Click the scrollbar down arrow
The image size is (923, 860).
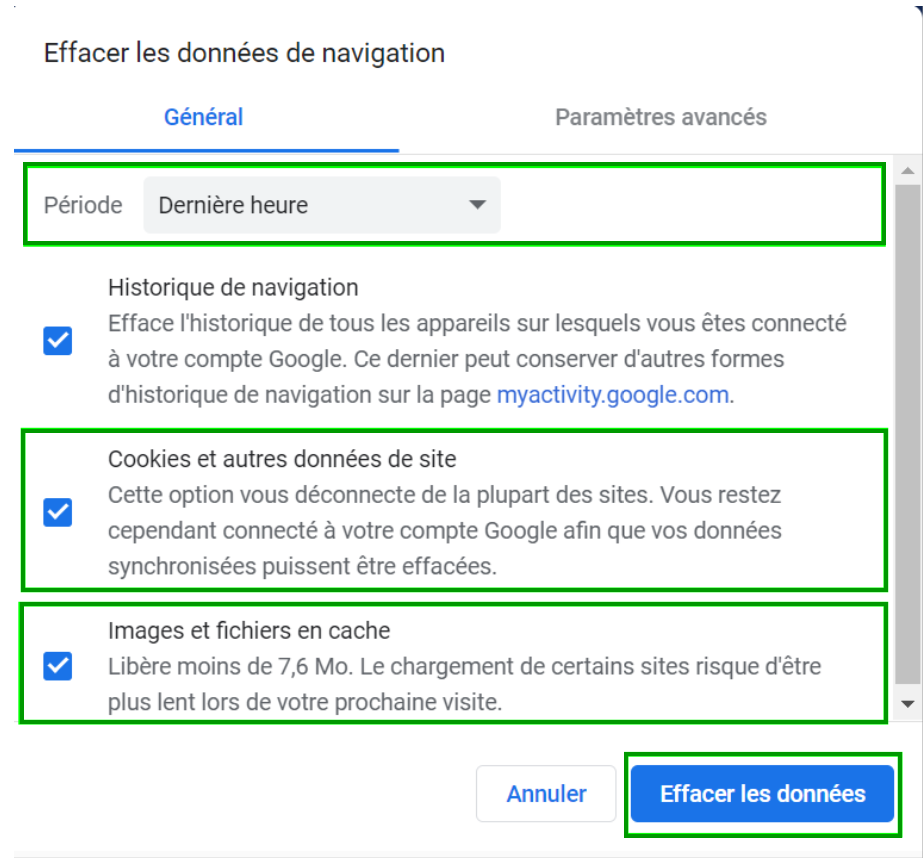pos(908,703)
